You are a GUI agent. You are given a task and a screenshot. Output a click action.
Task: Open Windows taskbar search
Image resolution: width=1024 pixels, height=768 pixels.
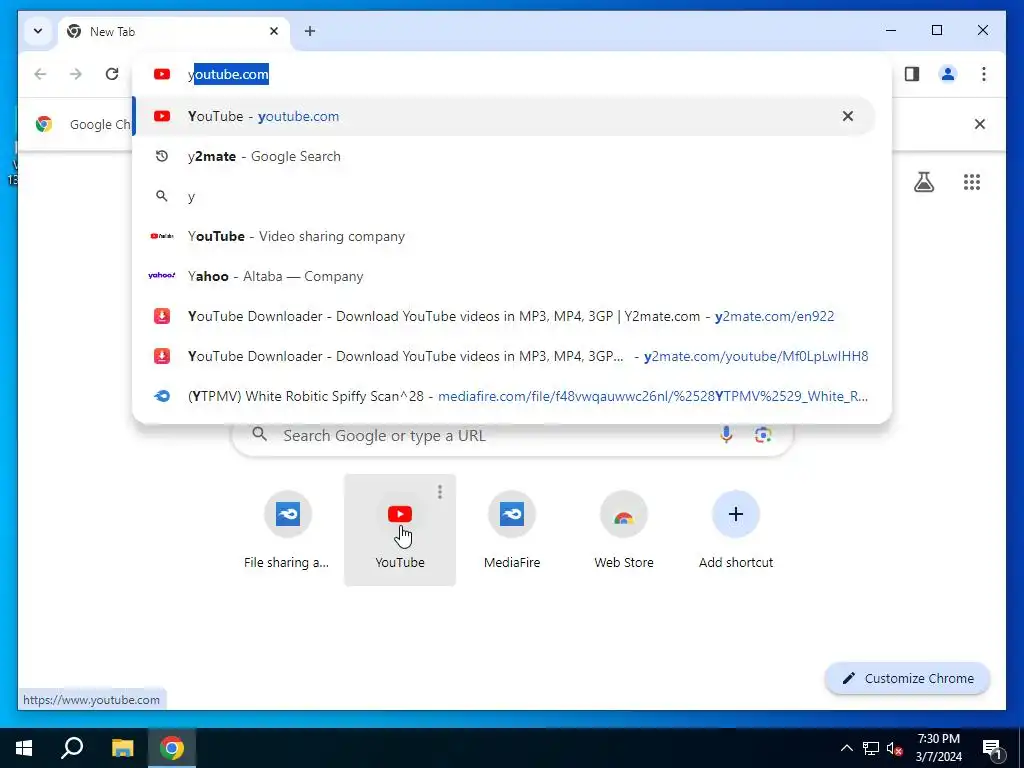72,748
